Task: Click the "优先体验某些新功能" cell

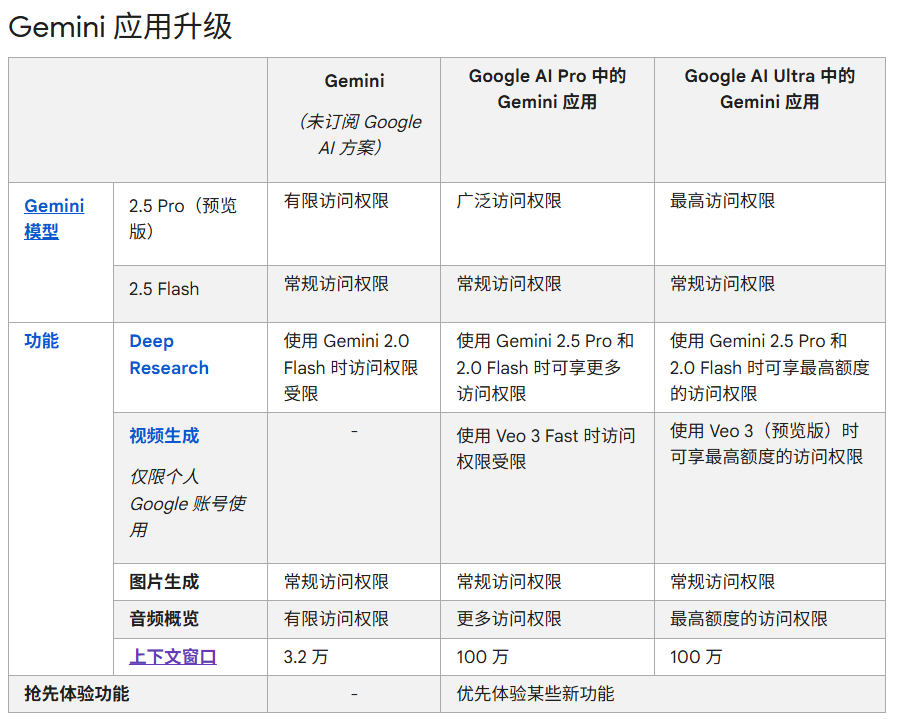Action: coord(536,693)
